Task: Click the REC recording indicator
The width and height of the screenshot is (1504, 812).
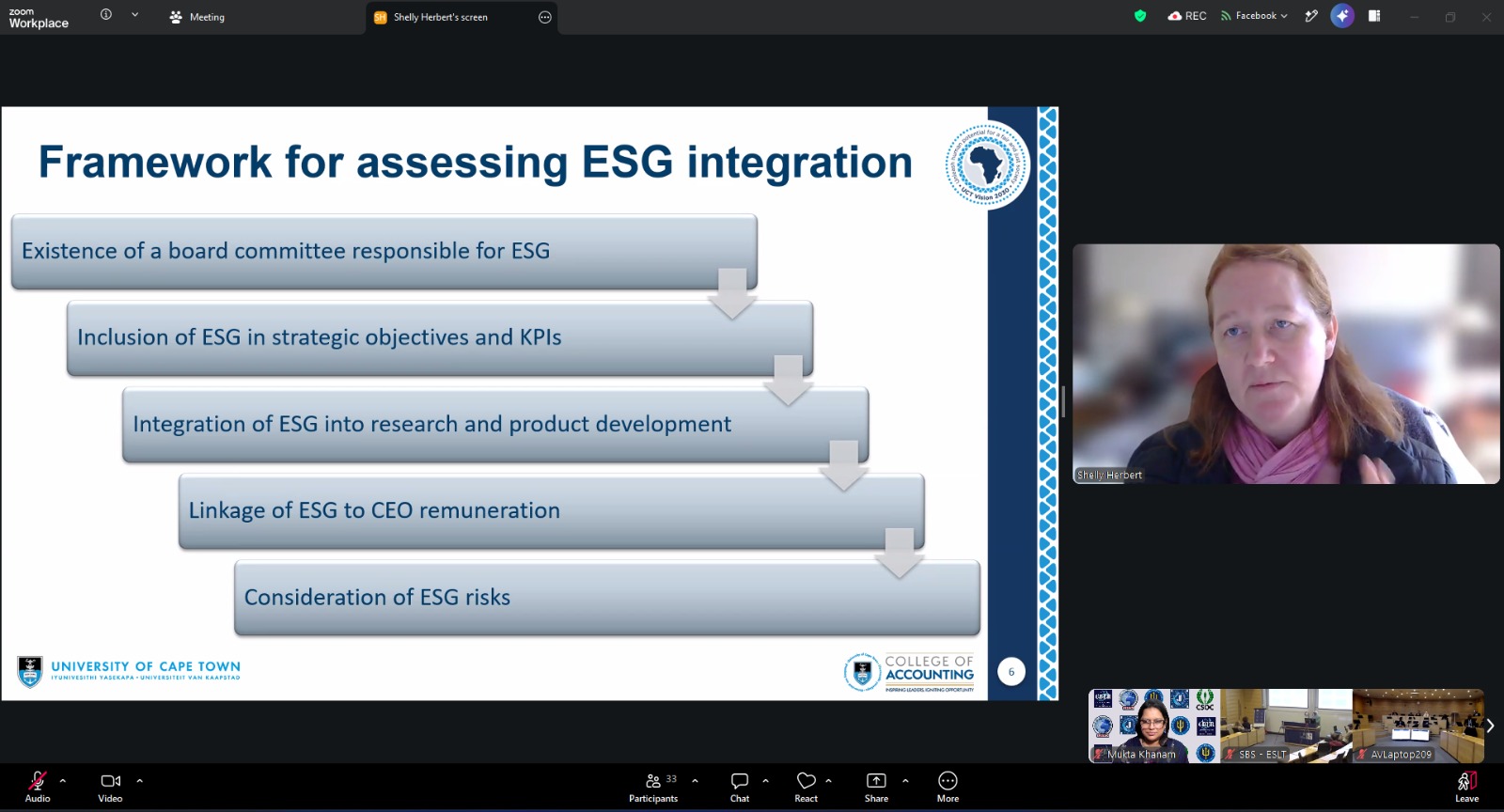Action: pyautogui.click(x=1186, y=16)
